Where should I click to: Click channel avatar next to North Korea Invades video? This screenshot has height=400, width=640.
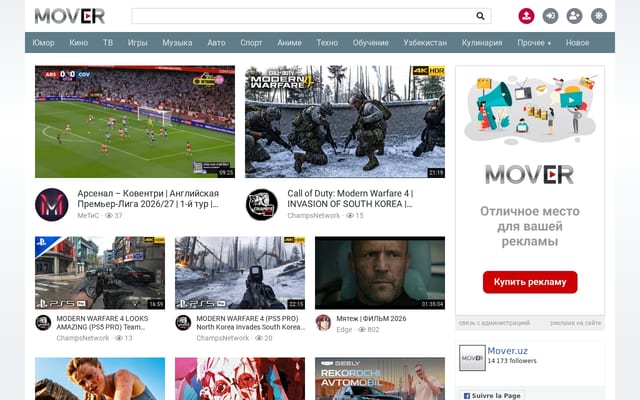[x=183, y=323]
